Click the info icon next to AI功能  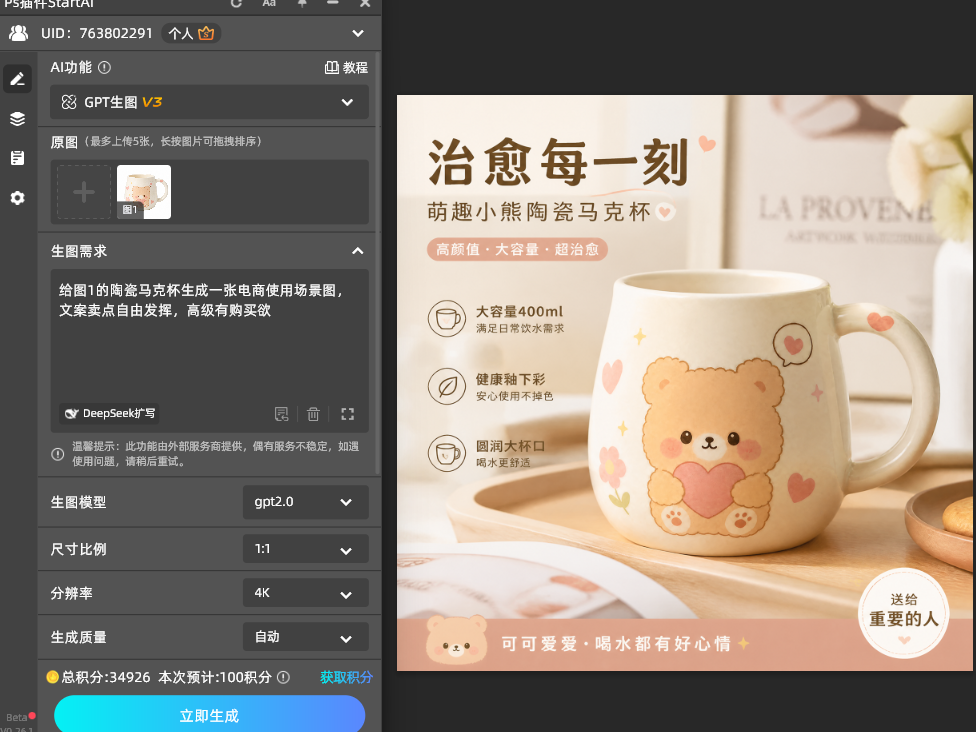pyautogui.click(x=105, y=67)
